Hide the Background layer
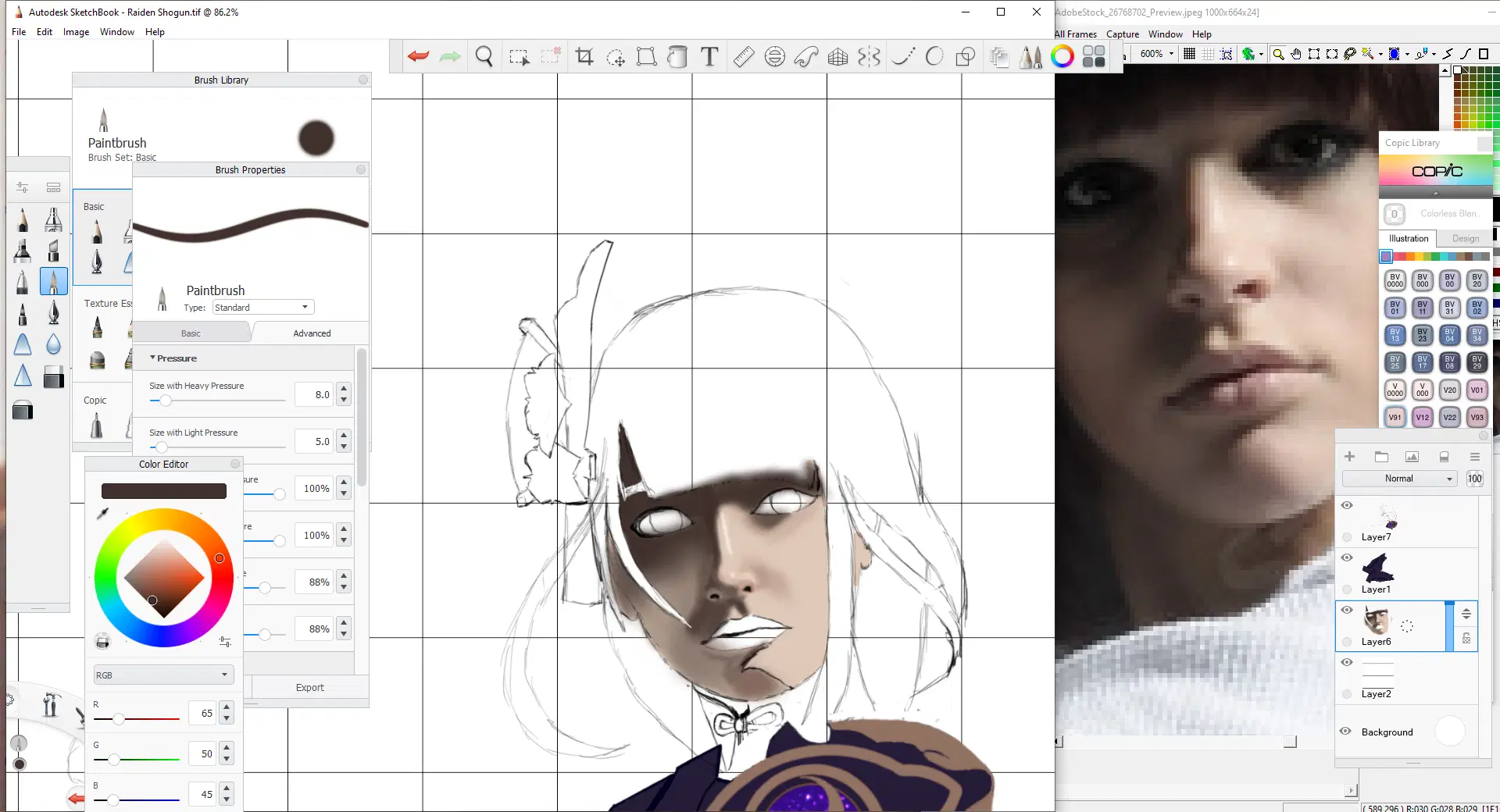This screenshot has height=812, width=1500. click(1346, 732)
